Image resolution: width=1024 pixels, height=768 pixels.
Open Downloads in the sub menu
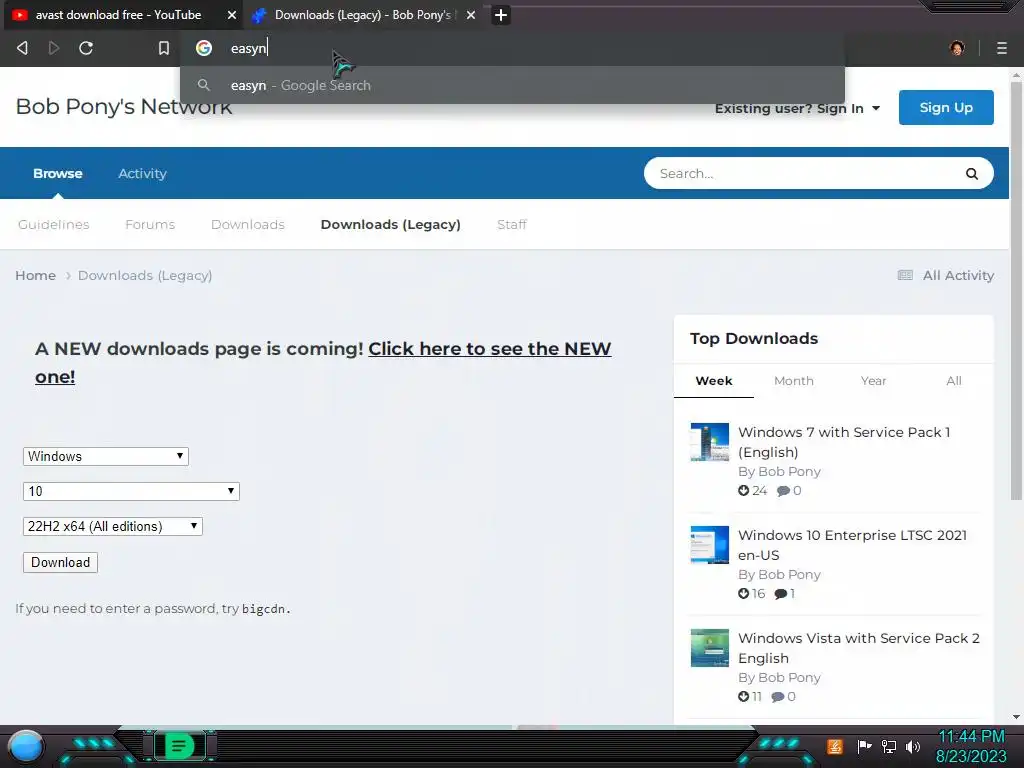coord(248,225)
